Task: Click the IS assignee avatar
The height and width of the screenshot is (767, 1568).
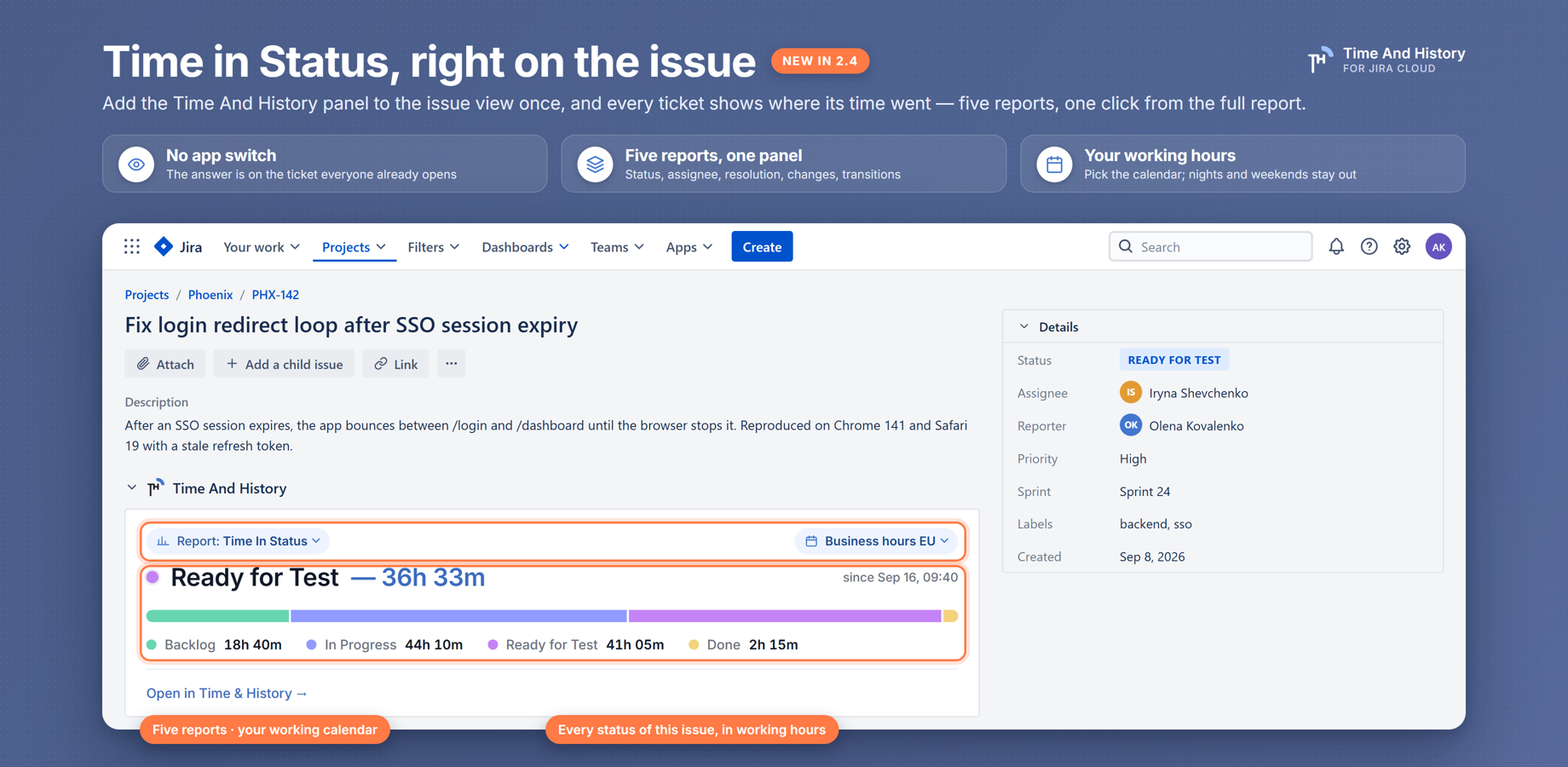Action: point(1131,392)
